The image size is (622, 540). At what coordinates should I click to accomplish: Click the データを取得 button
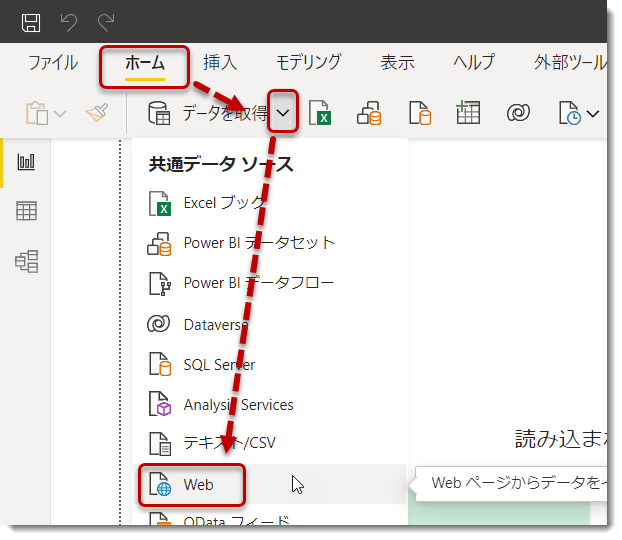pyautogui.click(x=208, y=113)
